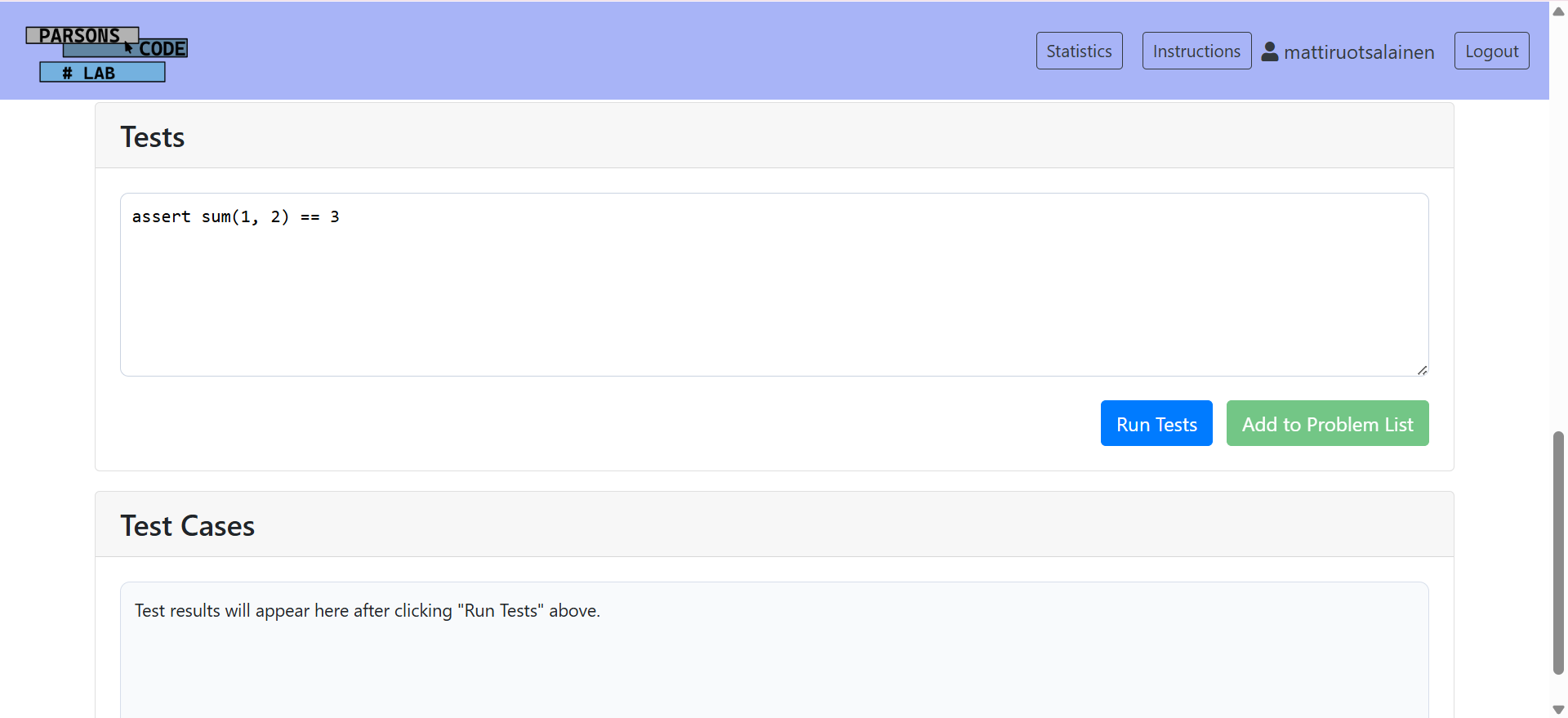Click the Tests section heading

pos(153,137)
